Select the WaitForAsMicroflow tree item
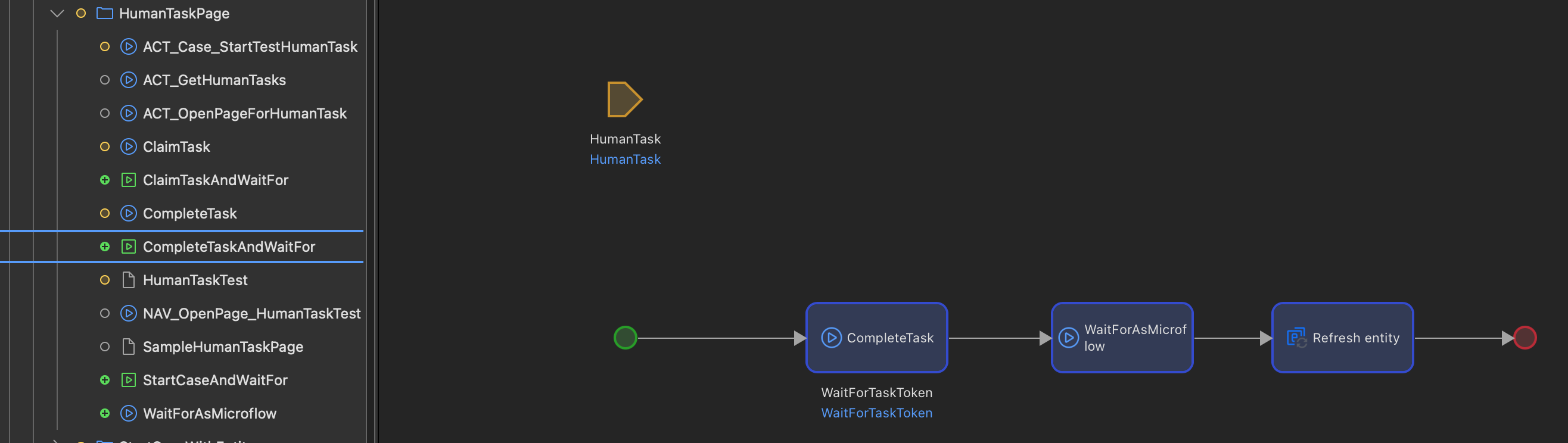Image resolution: width=1568 pixels, height=443 pixels. tap(209, 414)
